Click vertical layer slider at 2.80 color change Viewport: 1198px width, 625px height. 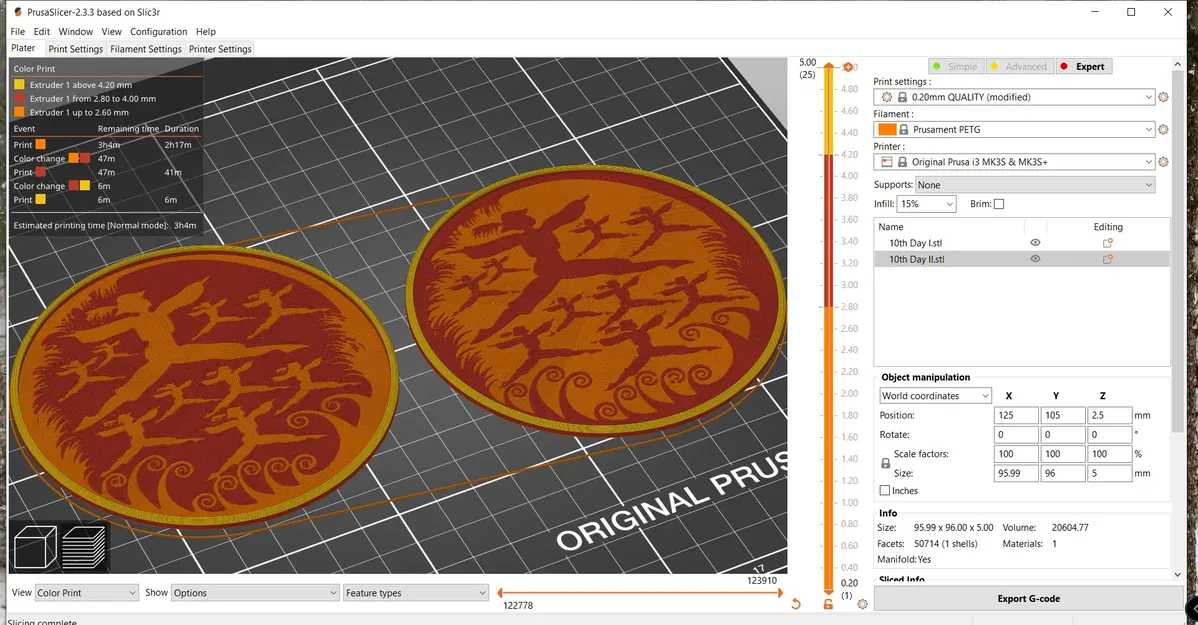828,306
